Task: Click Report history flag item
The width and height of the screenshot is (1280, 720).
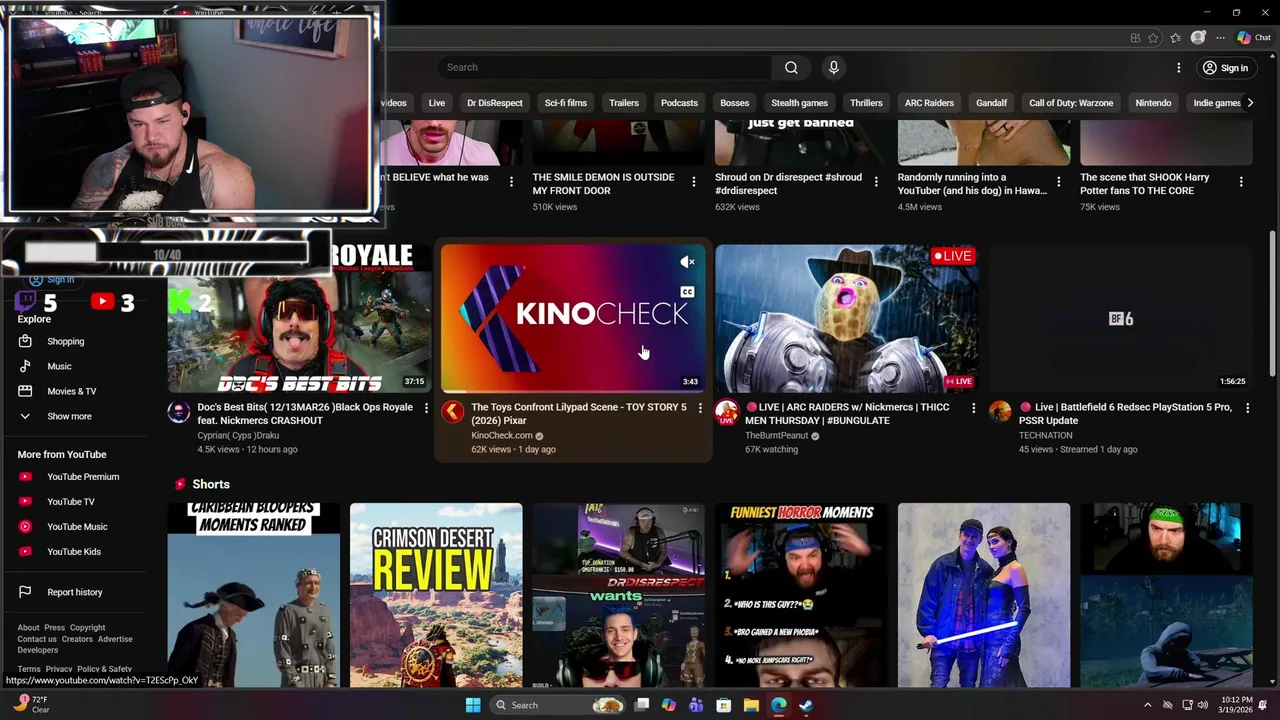Action: [x=75, y=592]
